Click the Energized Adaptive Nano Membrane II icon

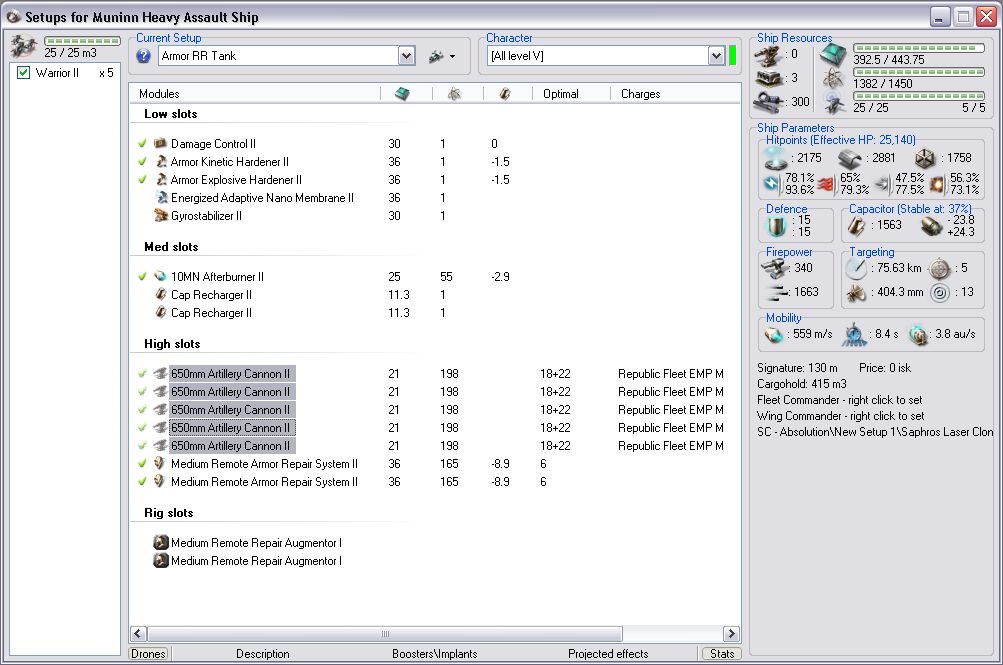pyautogui.click(x=161, y=198)
